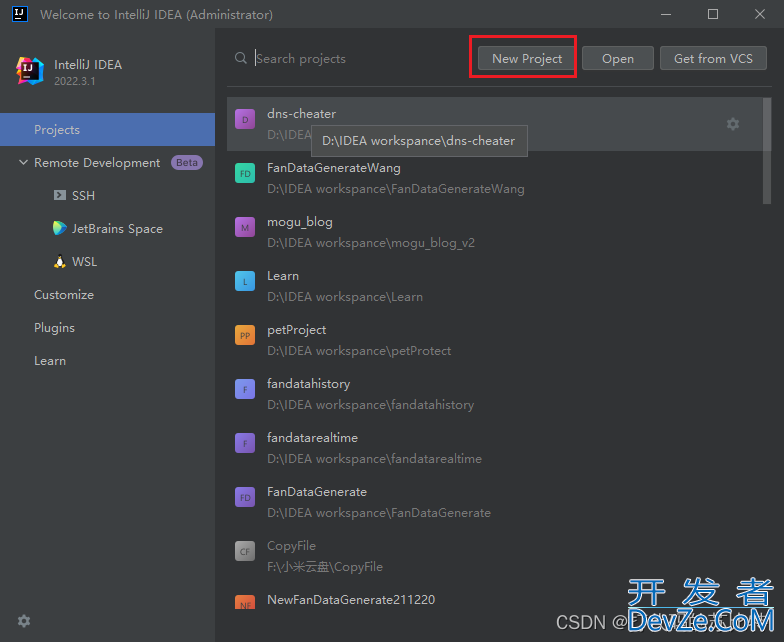The width and height of the screenshot is (784, 642).
Task: Click the CopyFile gray CF icon
Action: click(244, 551)
